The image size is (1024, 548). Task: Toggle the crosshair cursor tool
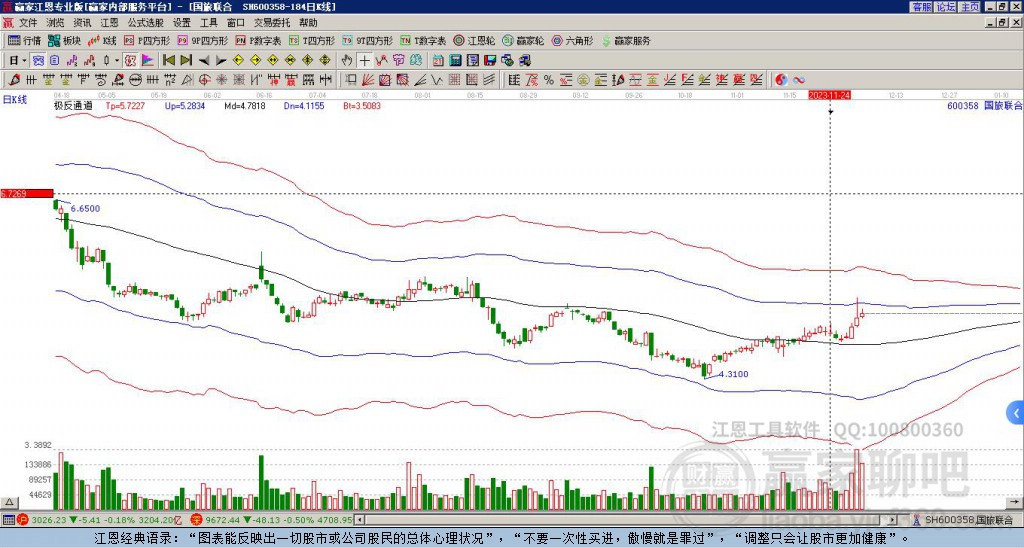(x=364, y=60)
